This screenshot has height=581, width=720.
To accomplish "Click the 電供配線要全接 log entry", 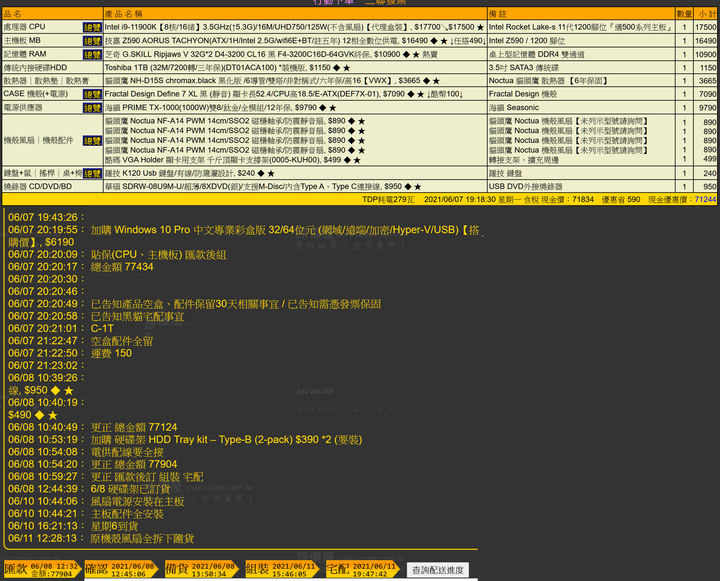I will (x=127, y=452).
